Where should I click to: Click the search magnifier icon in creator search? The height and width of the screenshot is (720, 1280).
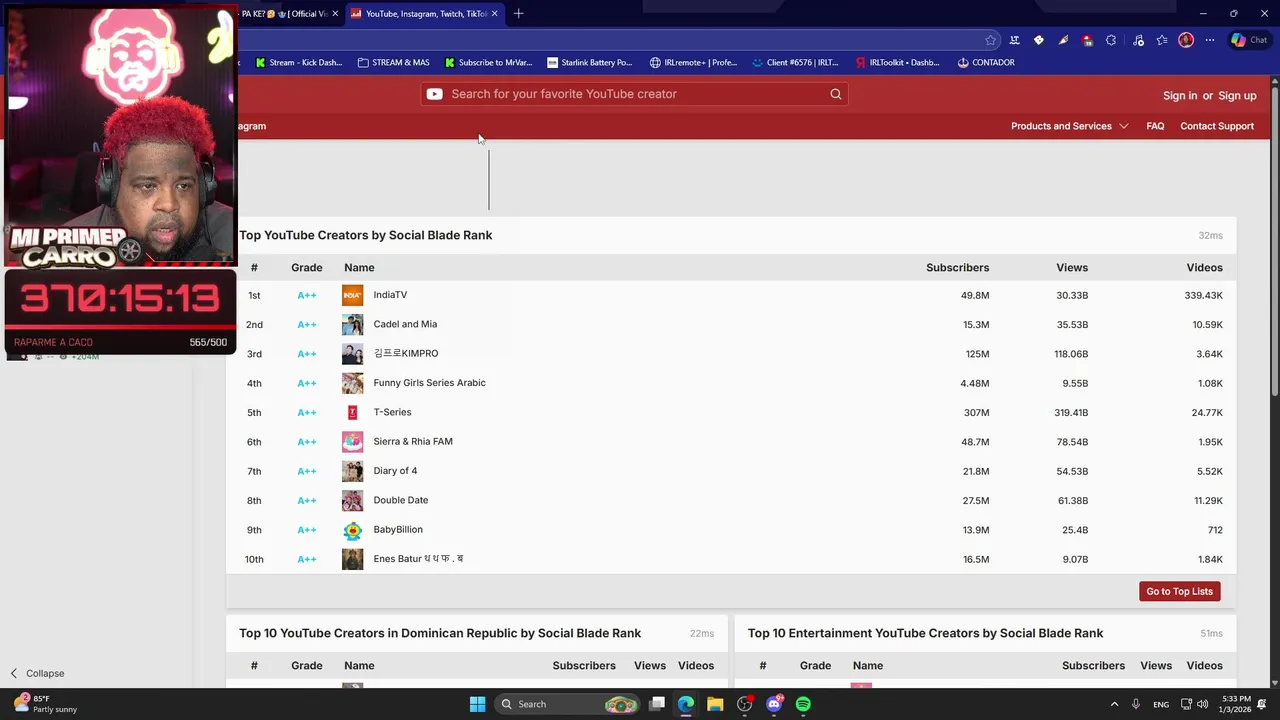[836, 94]
